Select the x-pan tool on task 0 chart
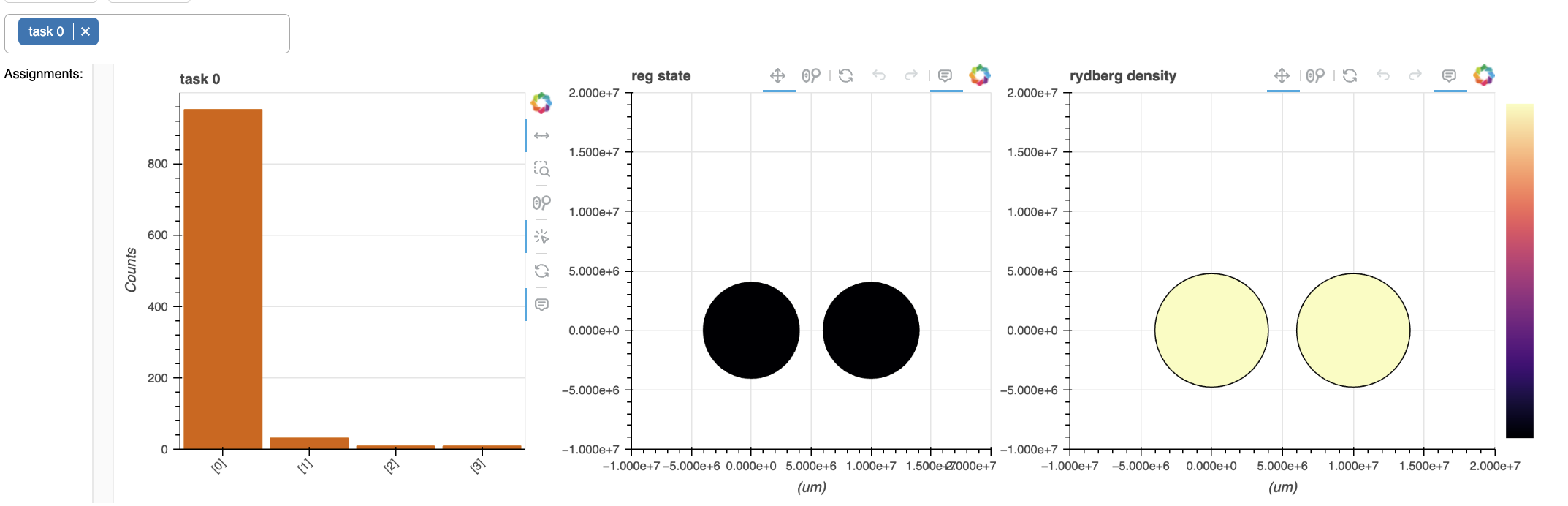Viewport: 1568px width, 506px height. coord(541,136)
